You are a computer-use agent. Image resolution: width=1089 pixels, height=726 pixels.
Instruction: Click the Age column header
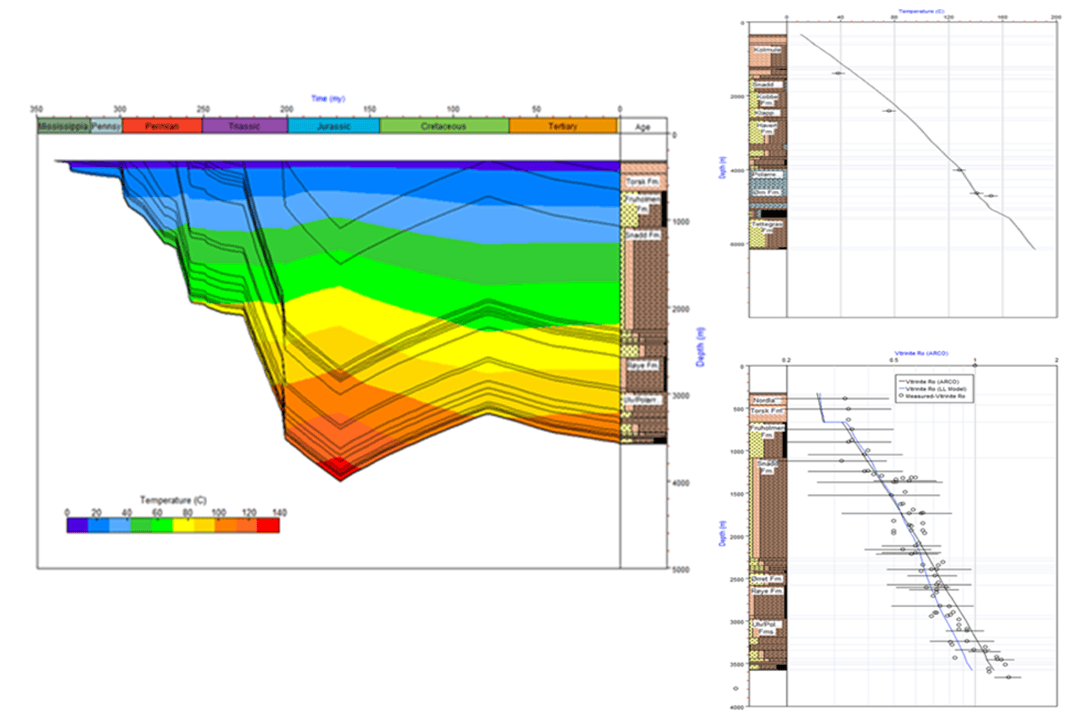click(643, 126)
